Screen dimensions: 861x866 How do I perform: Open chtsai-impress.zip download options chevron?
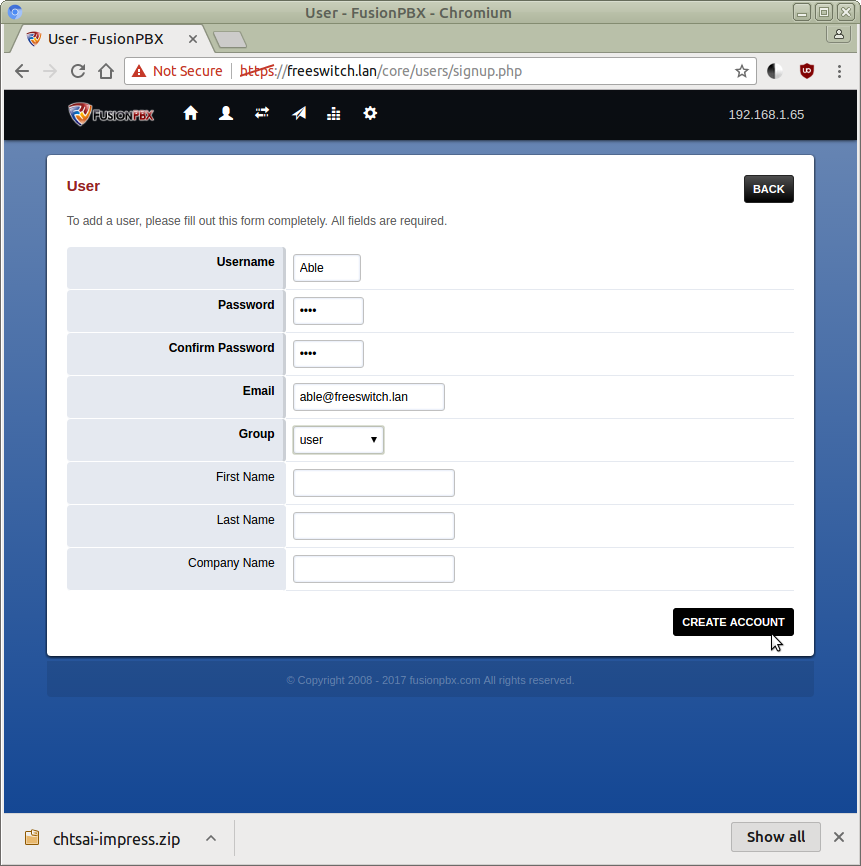pos(211,838)
